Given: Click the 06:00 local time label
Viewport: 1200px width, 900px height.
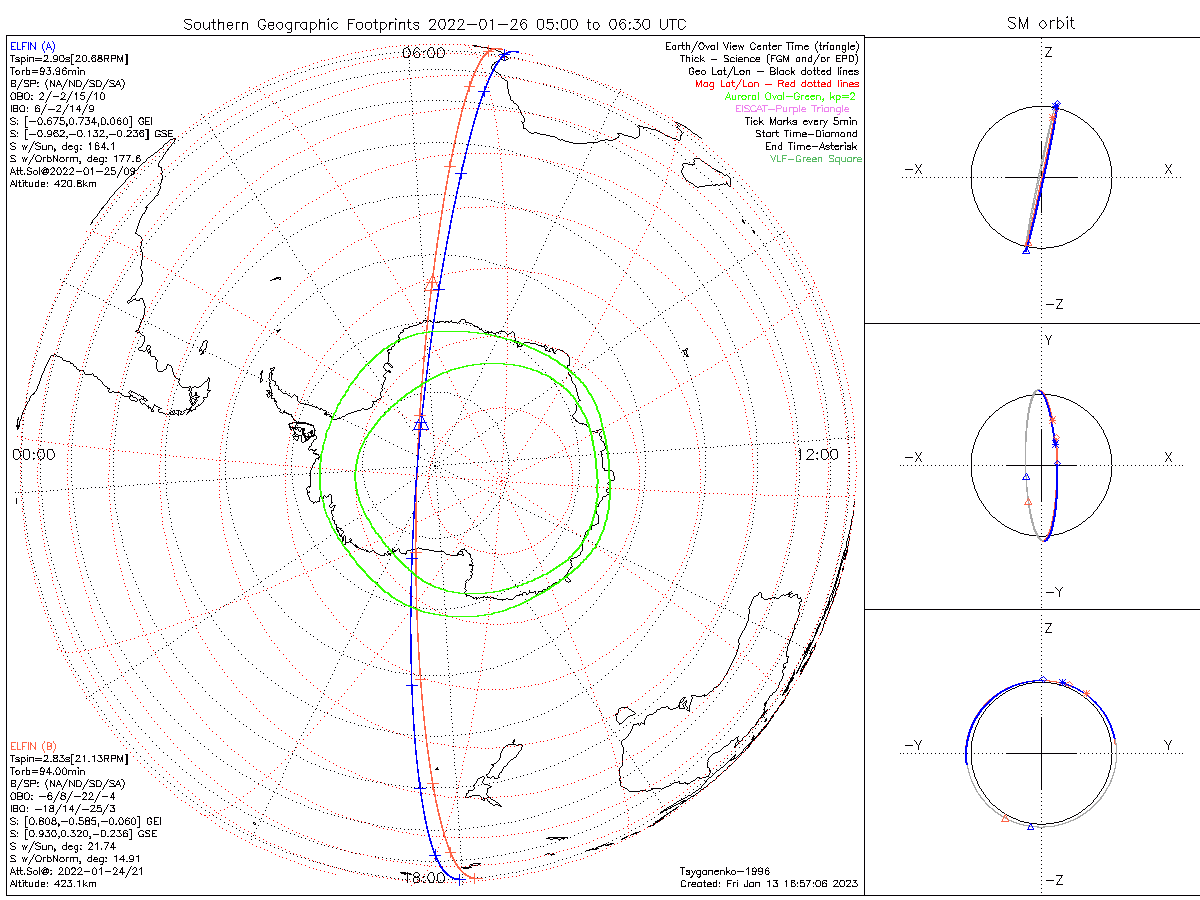Looking at the screenshot, I should (423, 53).
